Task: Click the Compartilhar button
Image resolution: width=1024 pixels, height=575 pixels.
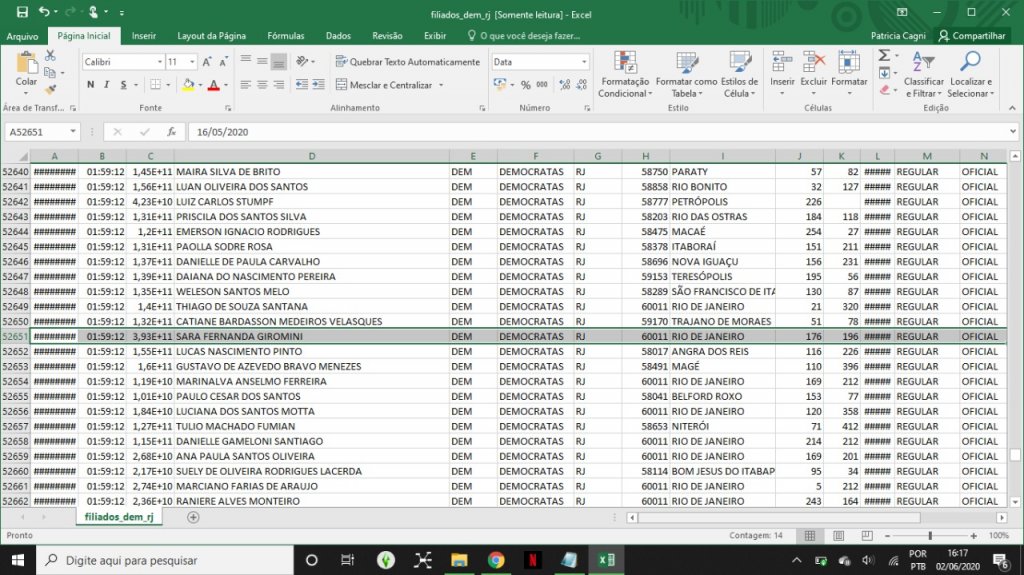Action: 970,36
